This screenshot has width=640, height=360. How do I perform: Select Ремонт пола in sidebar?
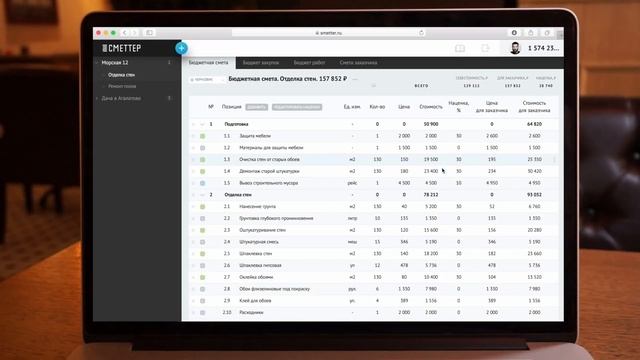(122, 87)
